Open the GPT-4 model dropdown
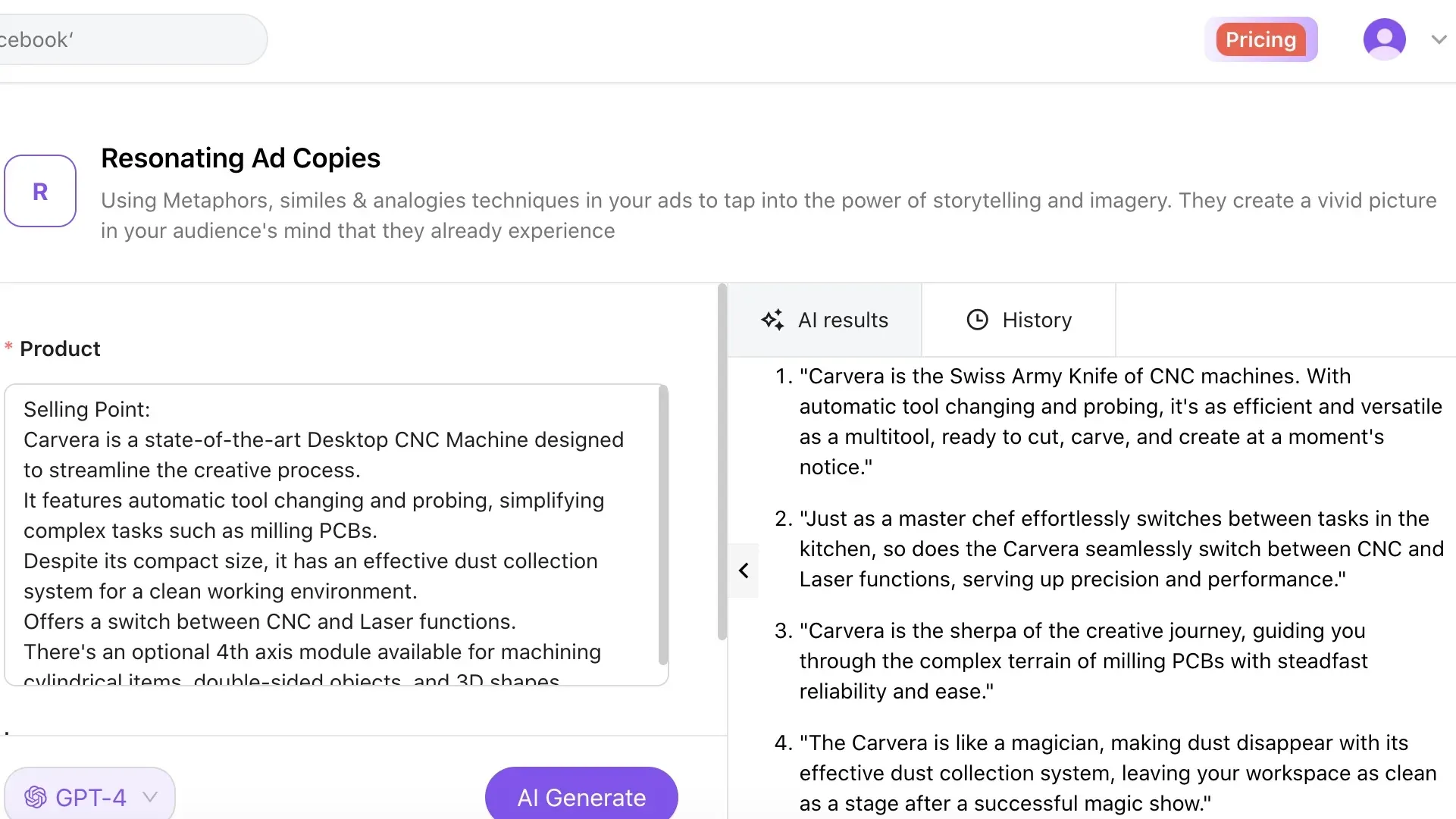 pos(149,797)
